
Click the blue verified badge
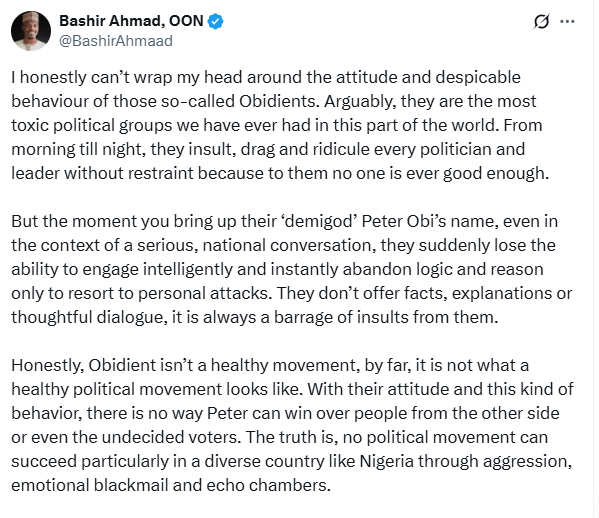[x=215, y=21]
